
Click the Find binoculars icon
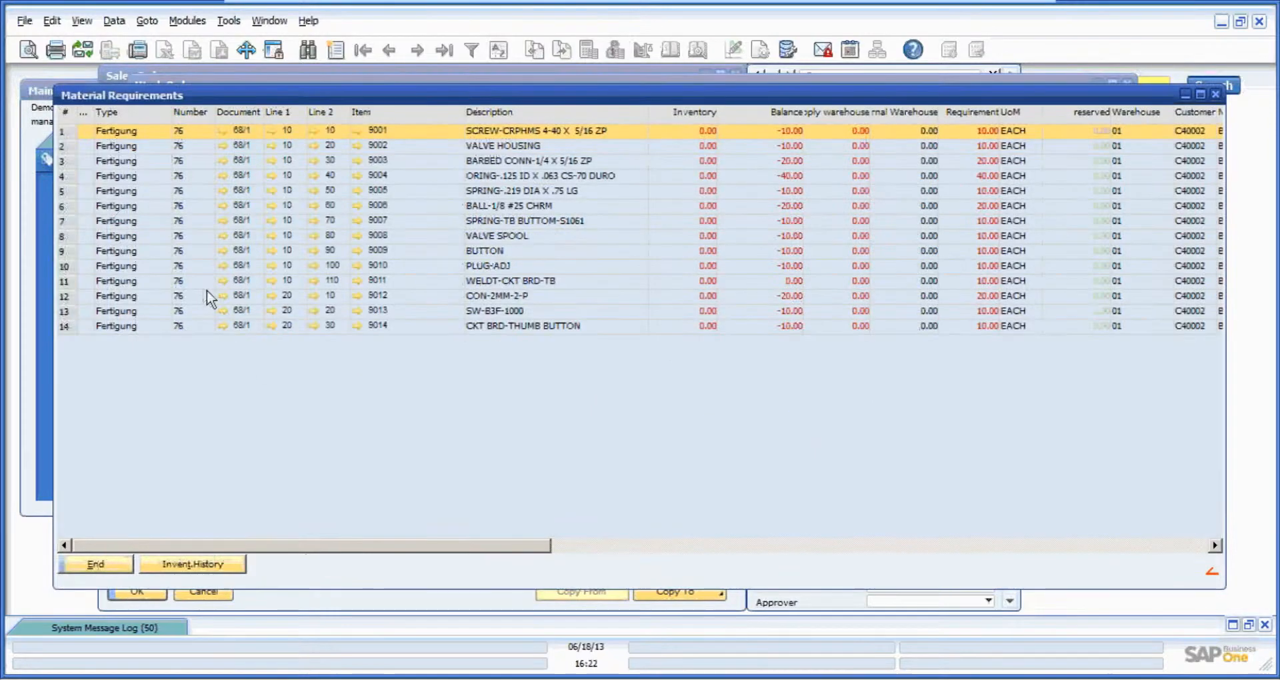click(308, 50)
